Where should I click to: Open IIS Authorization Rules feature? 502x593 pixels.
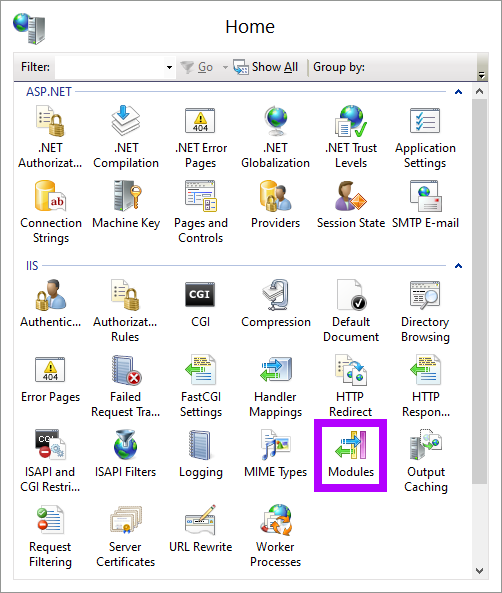[125, 311]
